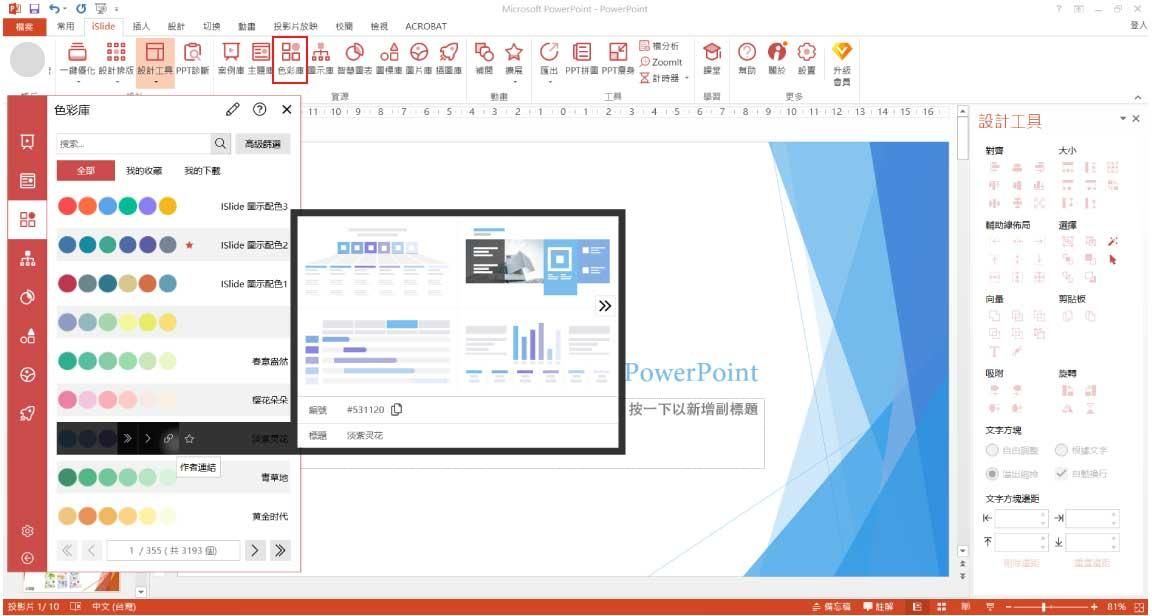Switch to the 插入 ribbon tab
Screen dimensions: 1152x616
(141, 26)
